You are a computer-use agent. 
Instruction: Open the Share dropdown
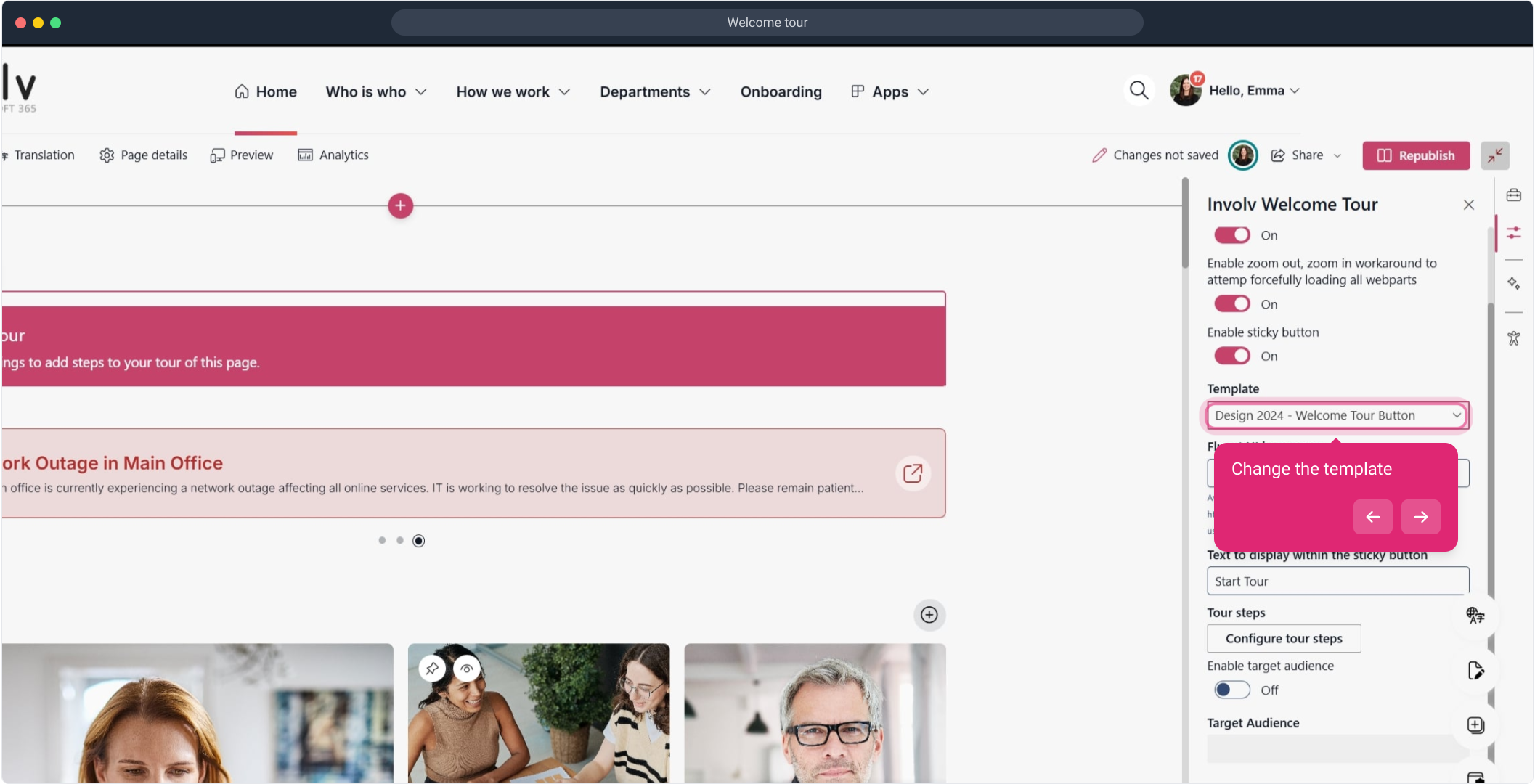click(x=1306, y=155)
